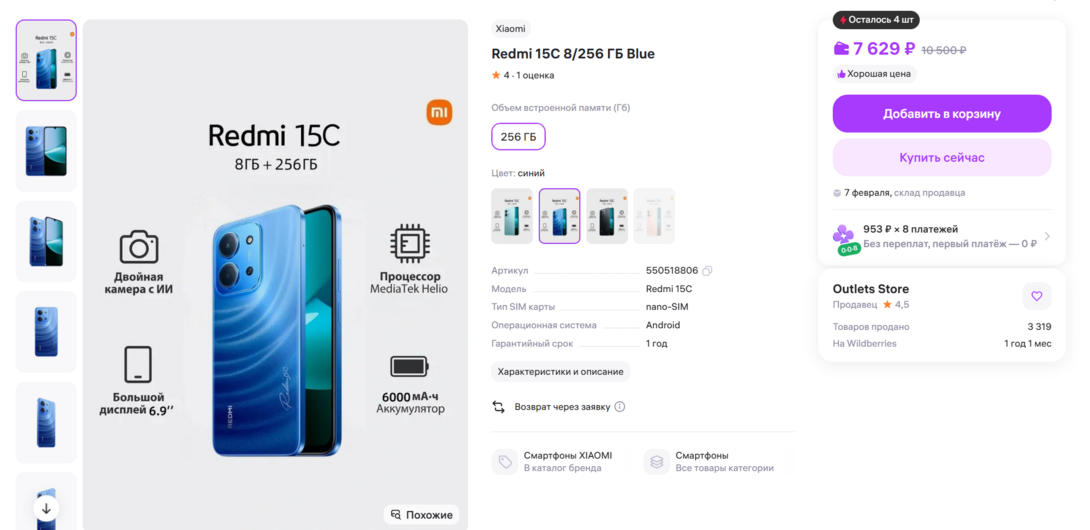The width and height of the screenshot is (1090, 530).
Task: Click the return info circle icon
Action: 620,407
